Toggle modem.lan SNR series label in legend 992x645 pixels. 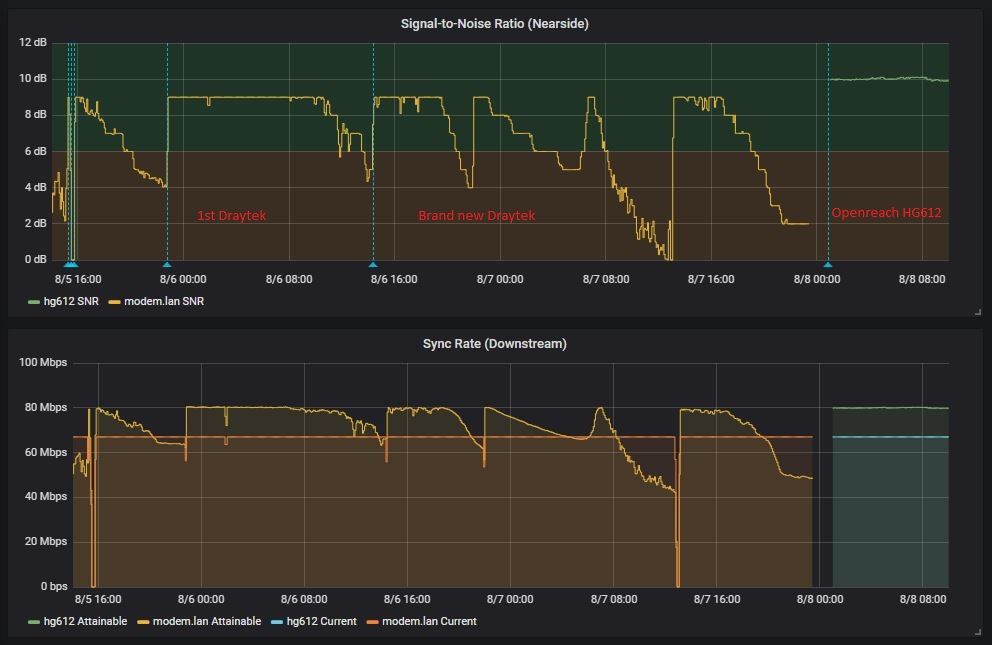164,301
